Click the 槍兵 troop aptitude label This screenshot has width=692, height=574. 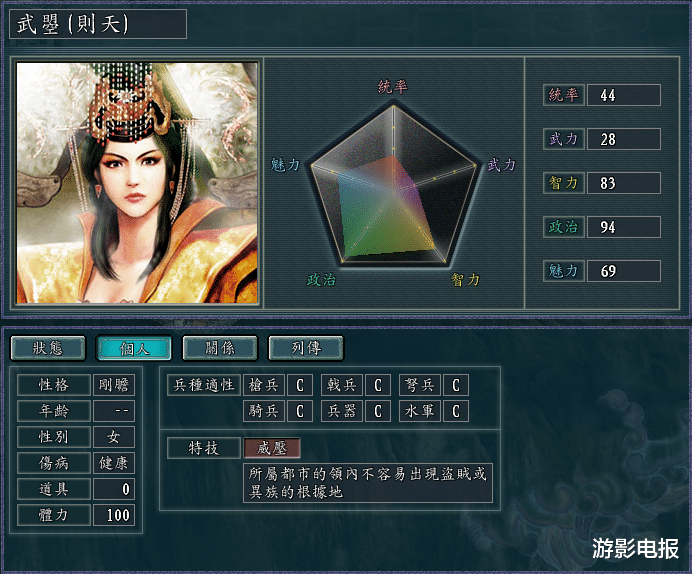tap(263, 385)
